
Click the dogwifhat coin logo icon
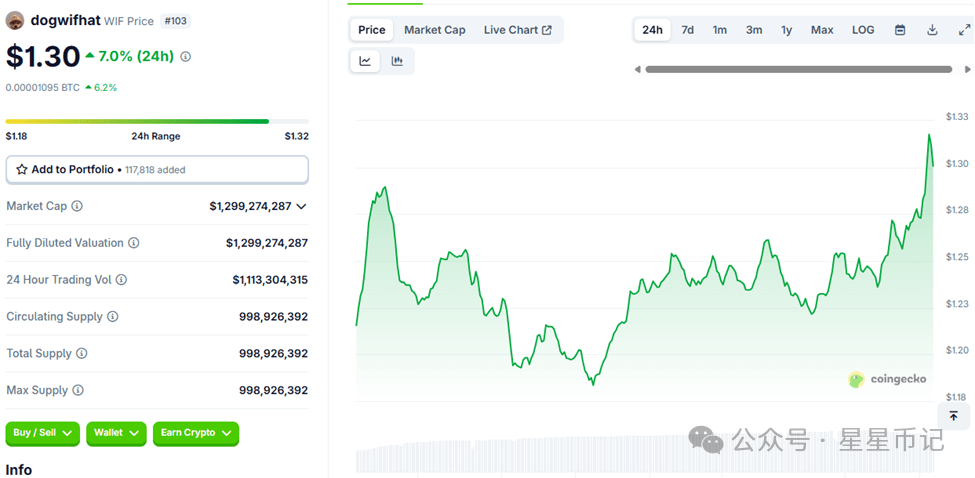[x=15, y=21]
